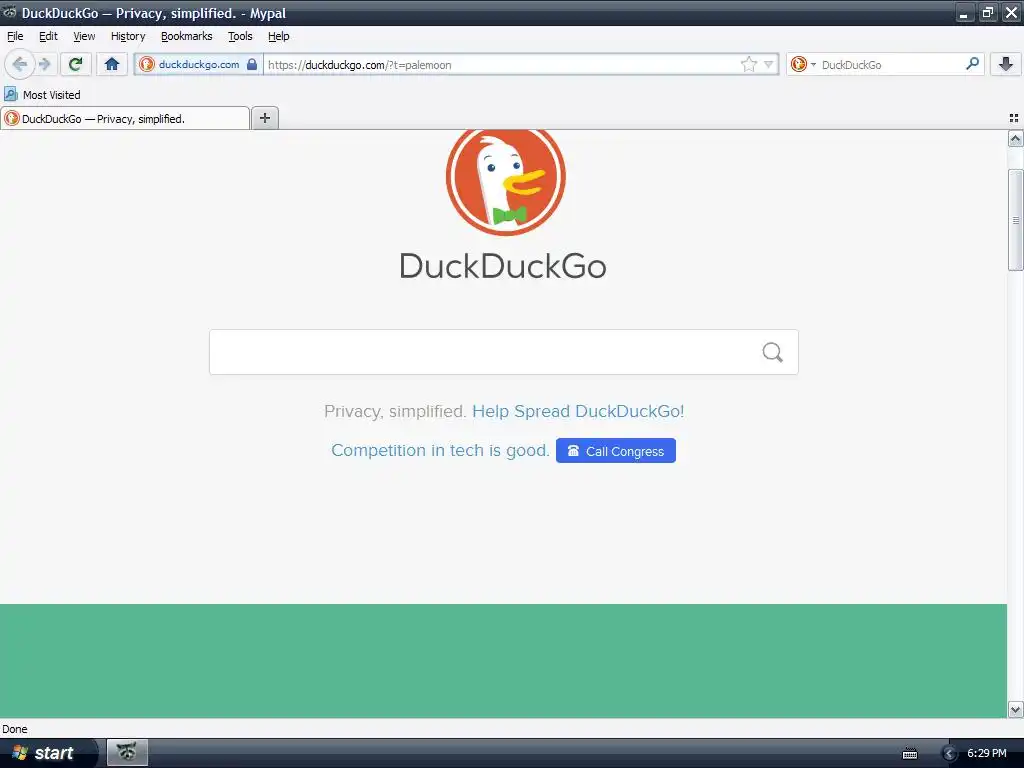The width and height of the screenshot is (1024, 768).
Task: Click the vertical scrollbar thumb
Action: point(1015,219)
